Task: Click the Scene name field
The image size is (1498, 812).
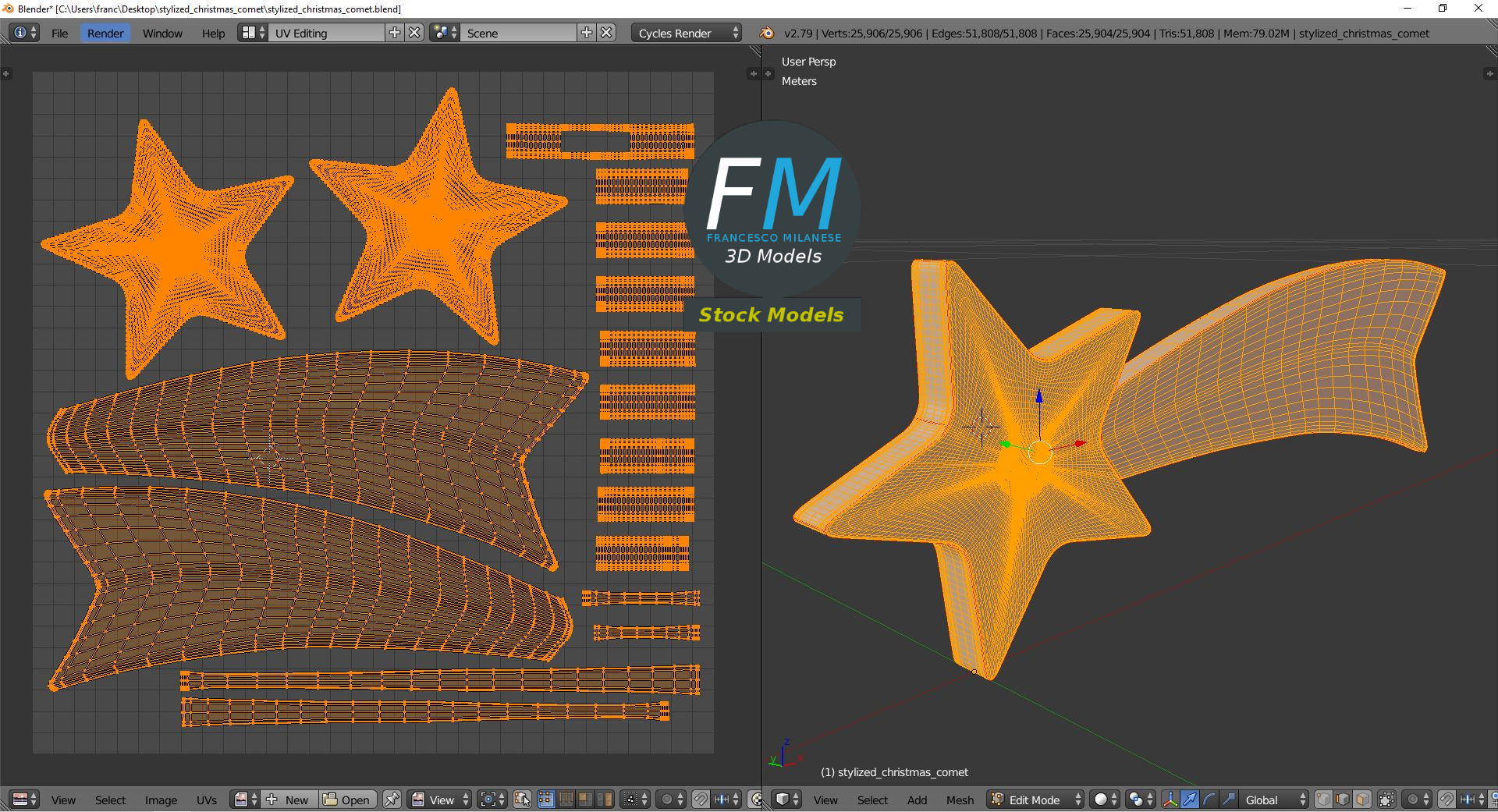Action: point(518,33)
